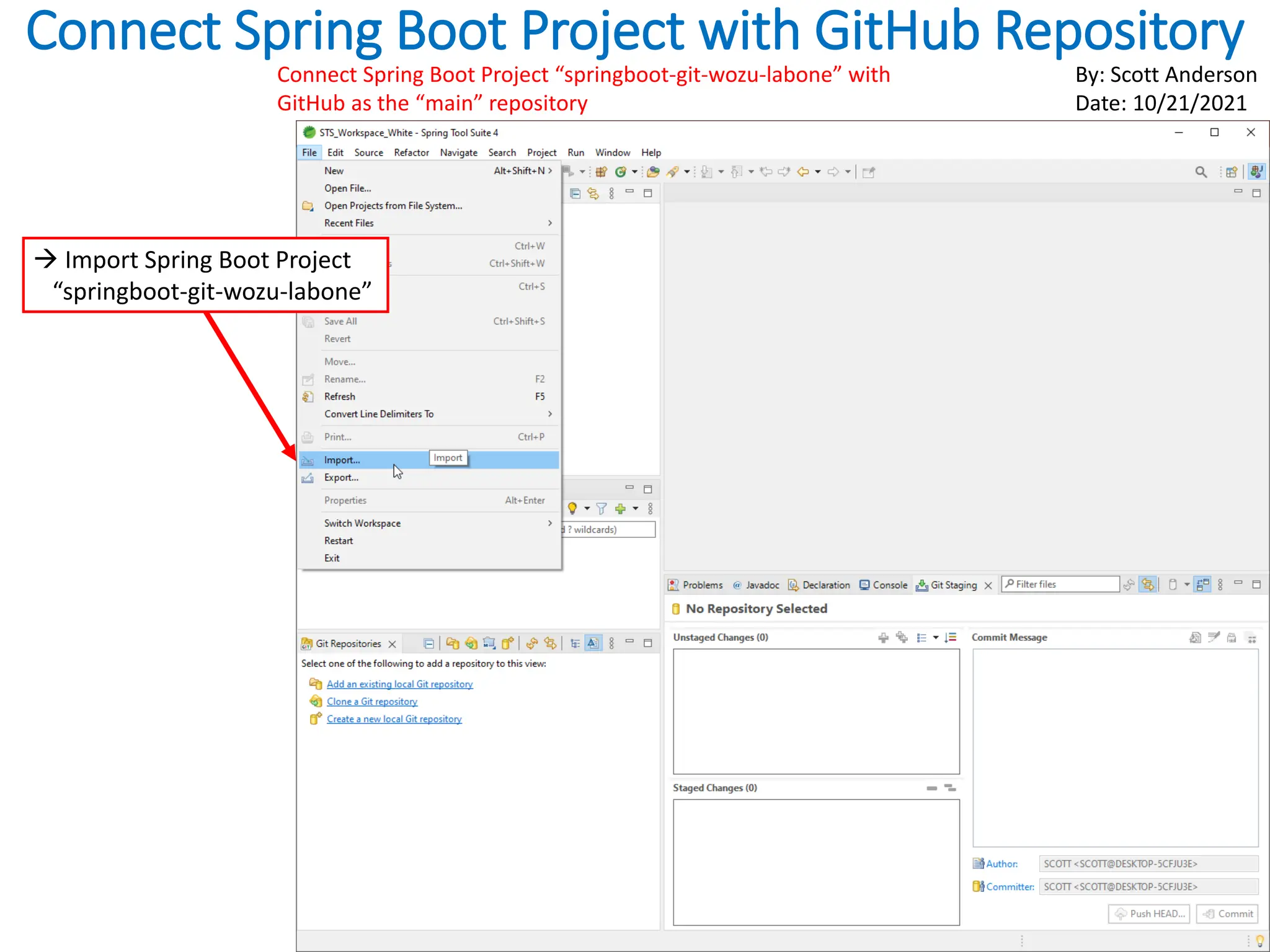The height and width of the screenshot is (952, 1270).
Task: Click the Import icon in the File menu
Action: [x=308, y=461]
